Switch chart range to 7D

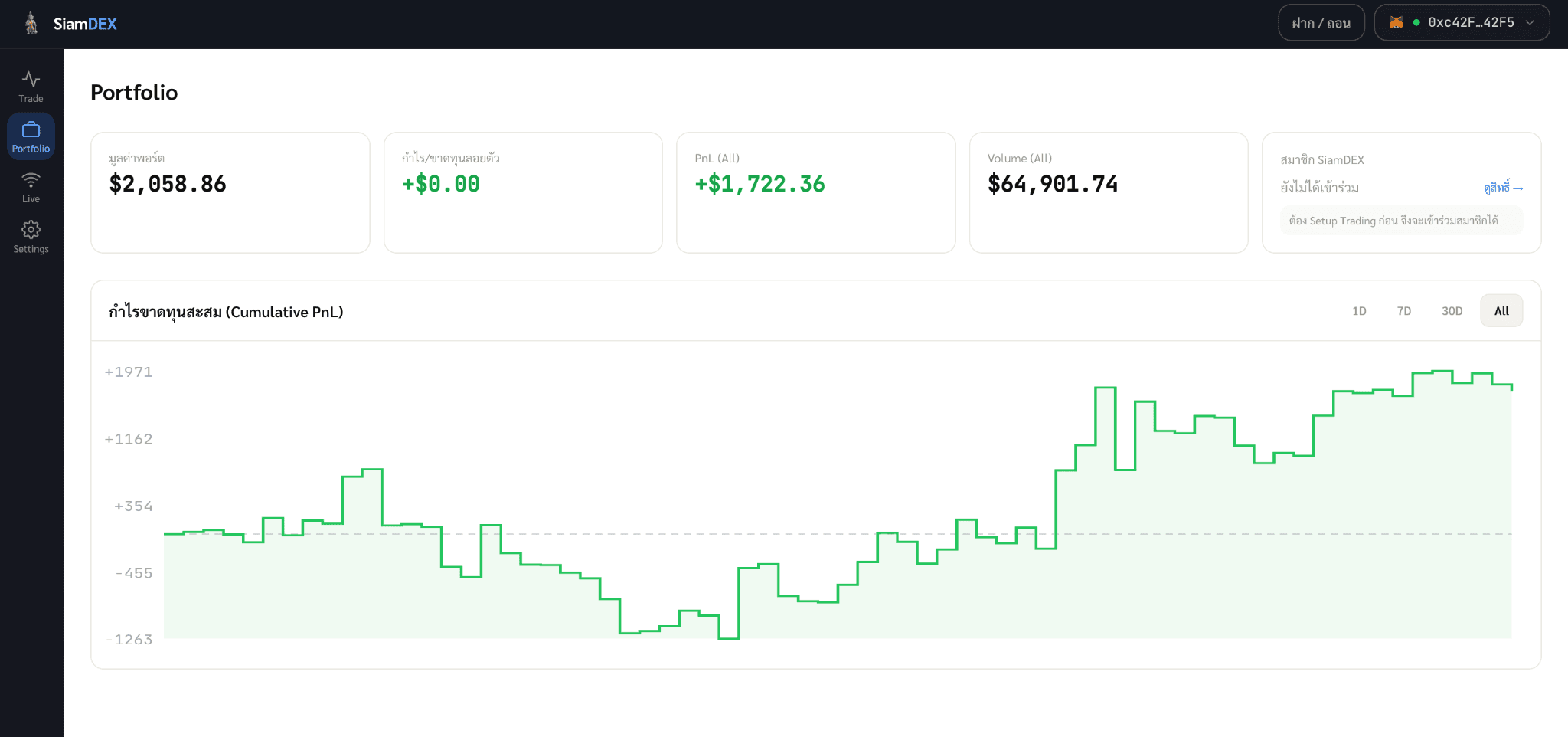click(1403, 311)
